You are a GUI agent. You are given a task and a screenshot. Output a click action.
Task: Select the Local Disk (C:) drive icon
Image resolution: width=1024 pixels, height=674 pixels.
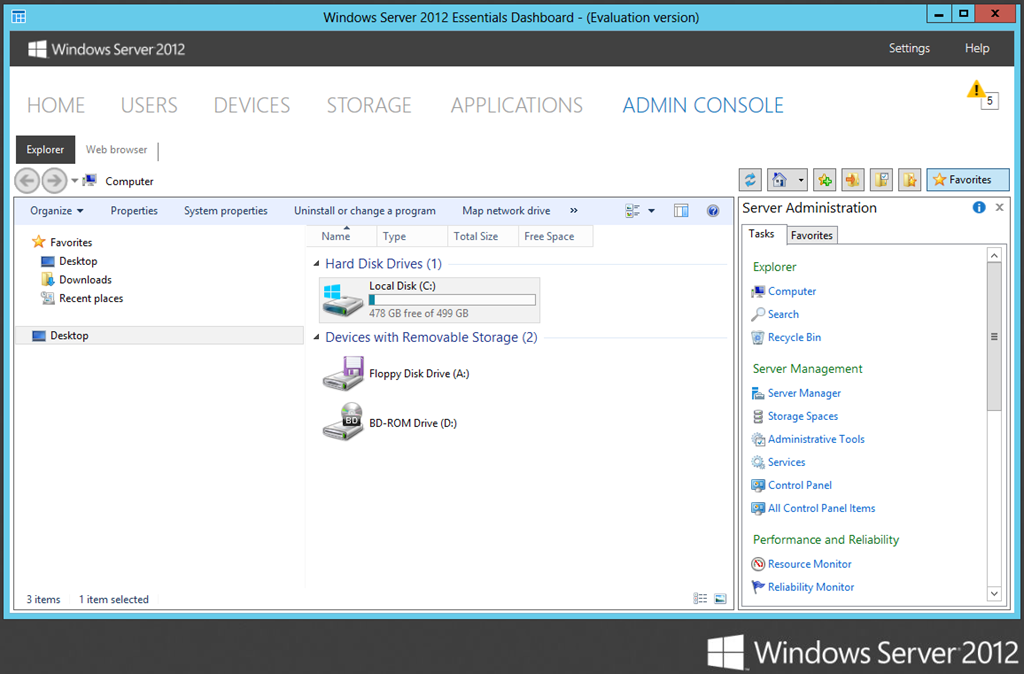342,300
